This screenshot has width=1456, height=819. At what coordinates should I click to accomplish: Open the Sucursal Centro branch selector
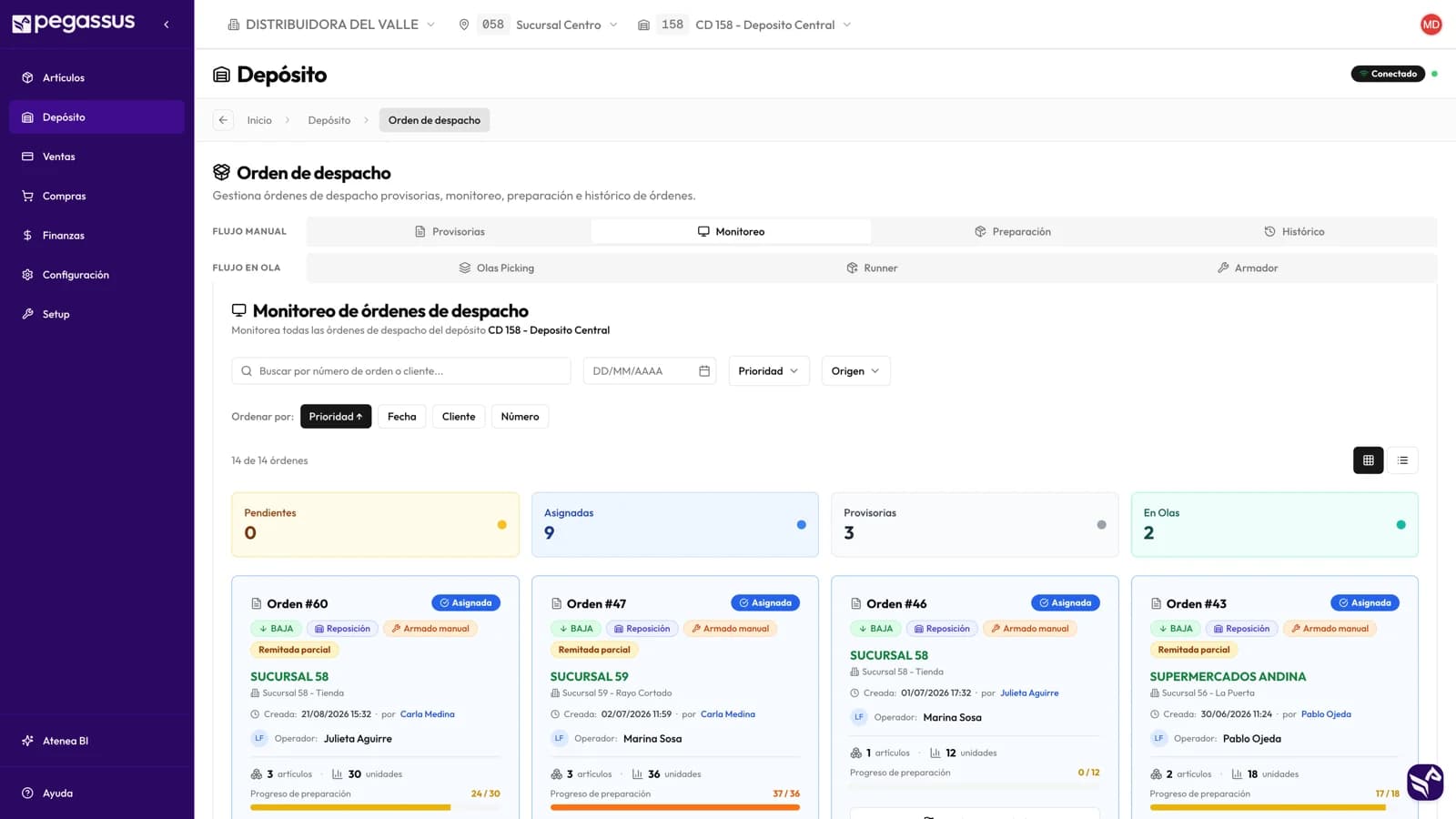pos(539,25)
